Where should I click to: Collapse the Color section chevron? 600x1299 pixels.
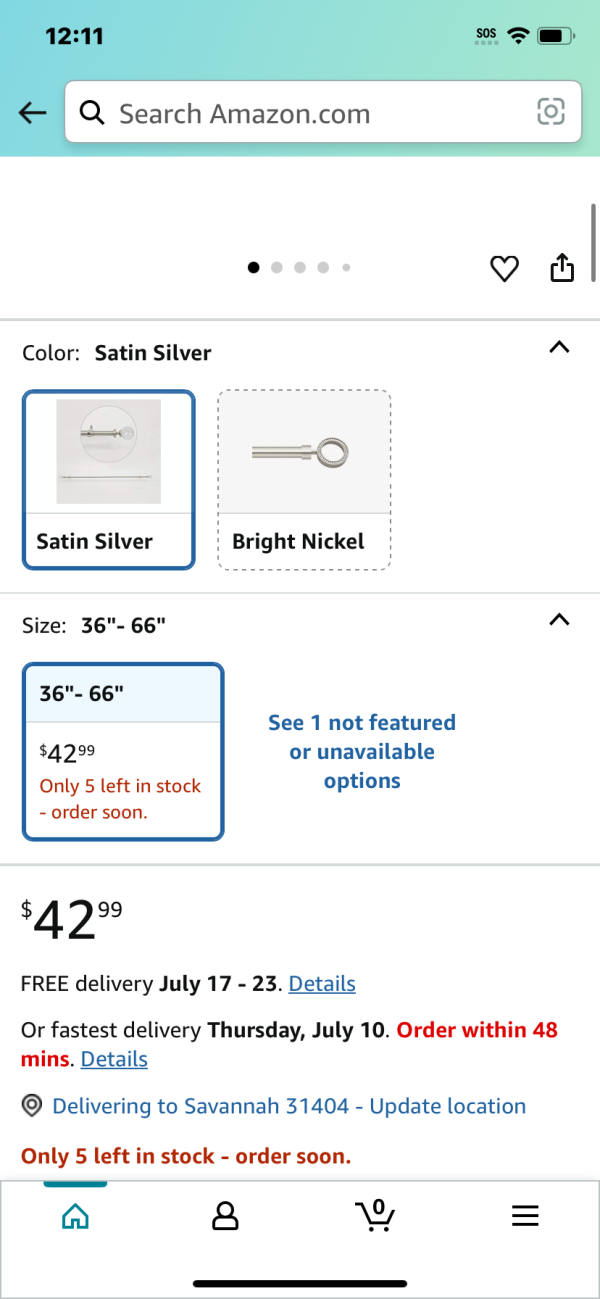(x=560, y=348)
